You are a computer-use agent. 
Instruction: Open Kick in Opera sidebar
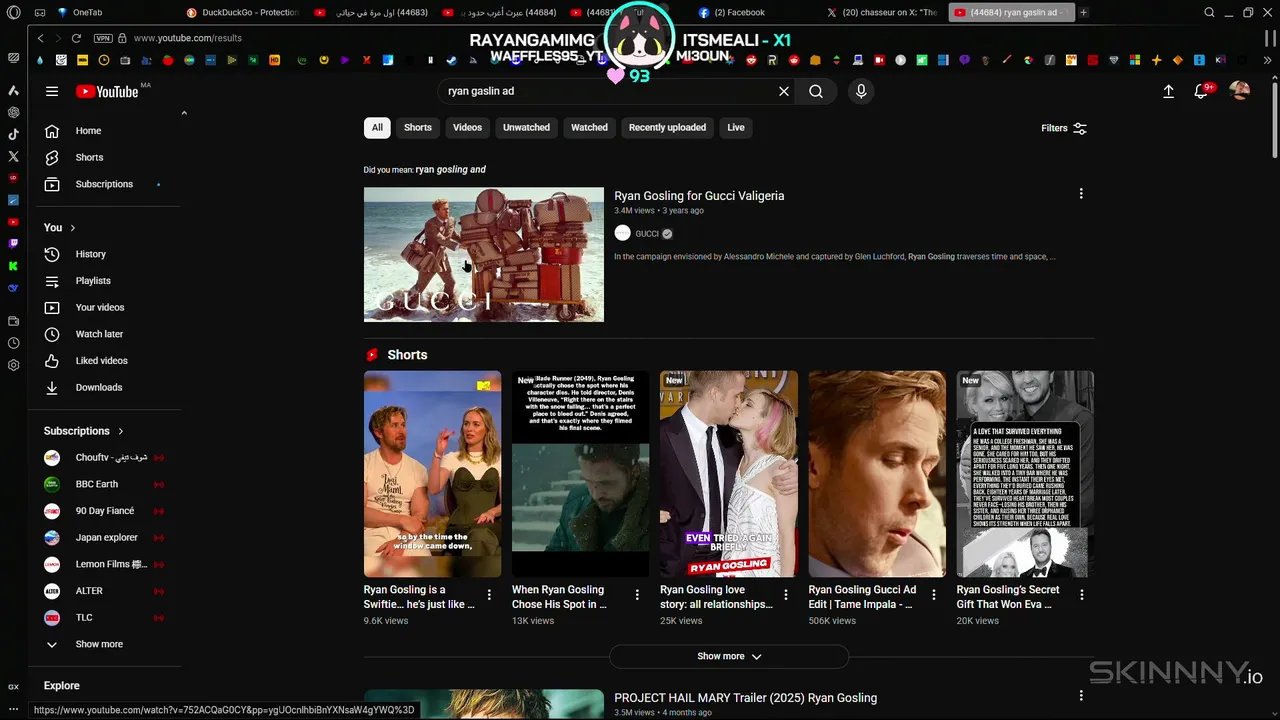pos(13,265)
